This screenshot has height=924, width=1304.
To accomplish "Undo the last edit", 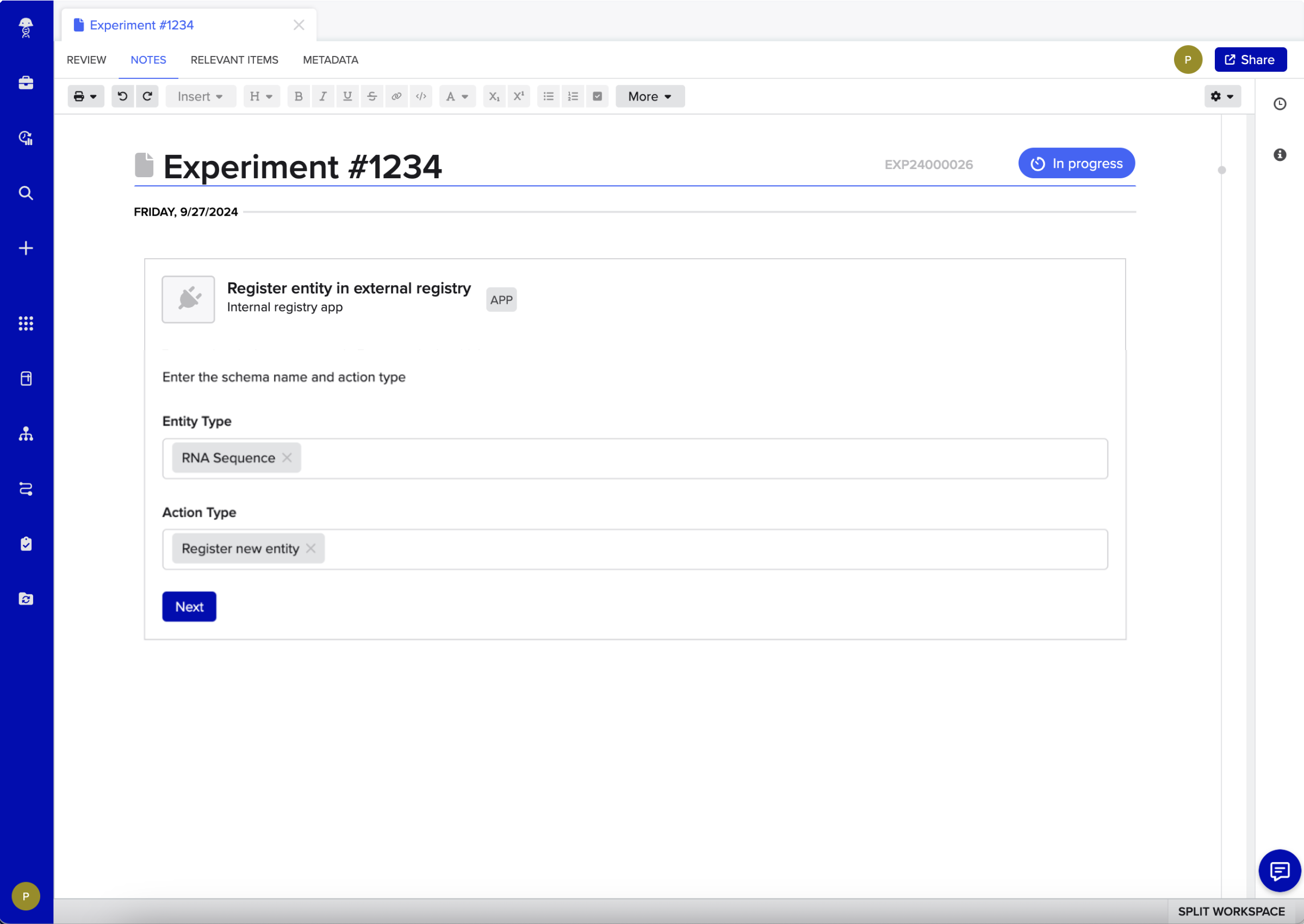I will point(122,96).
